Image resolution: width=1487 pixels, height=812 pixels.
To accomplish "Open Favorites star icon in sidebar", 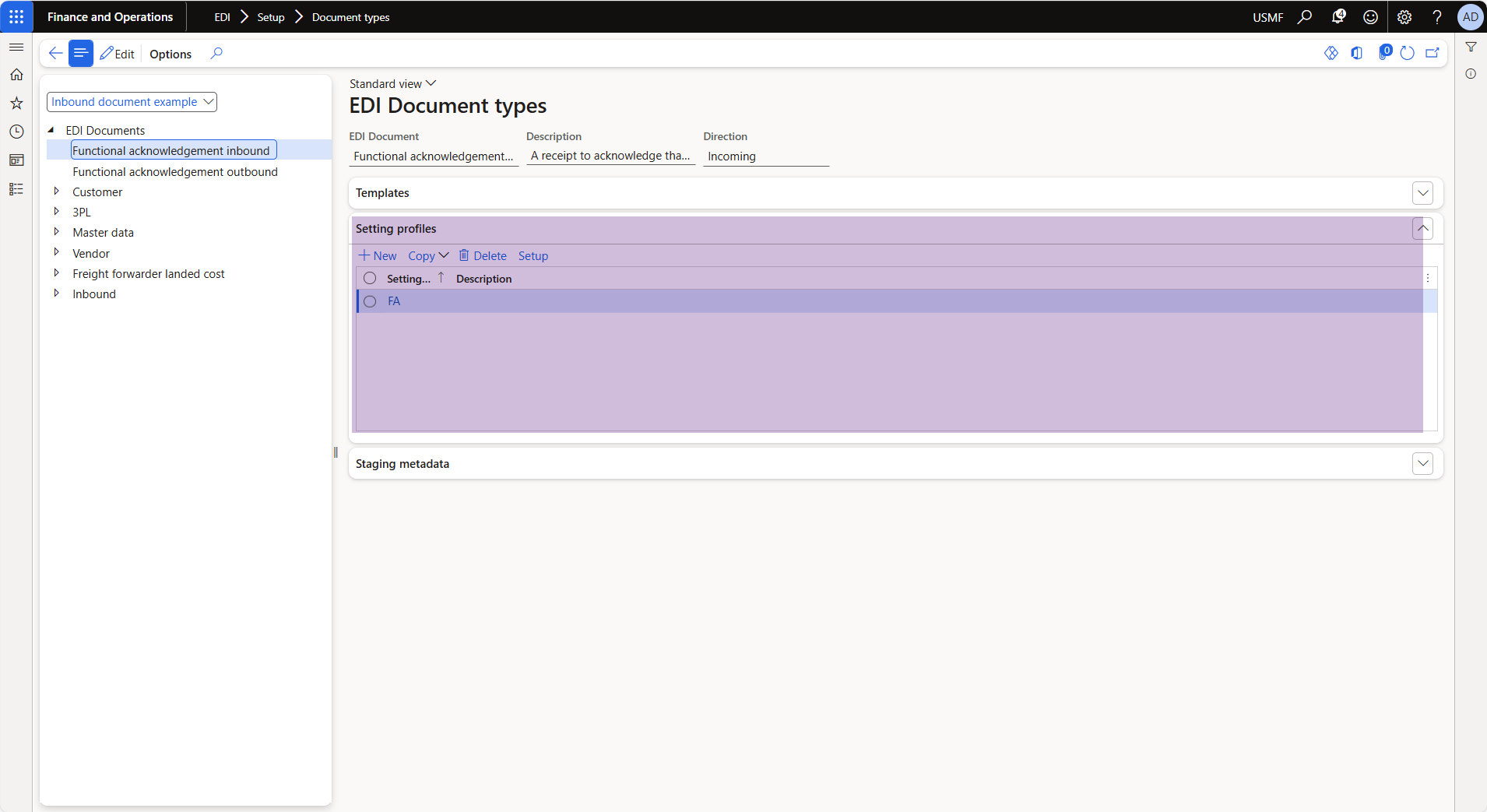I will pos(16,103).
